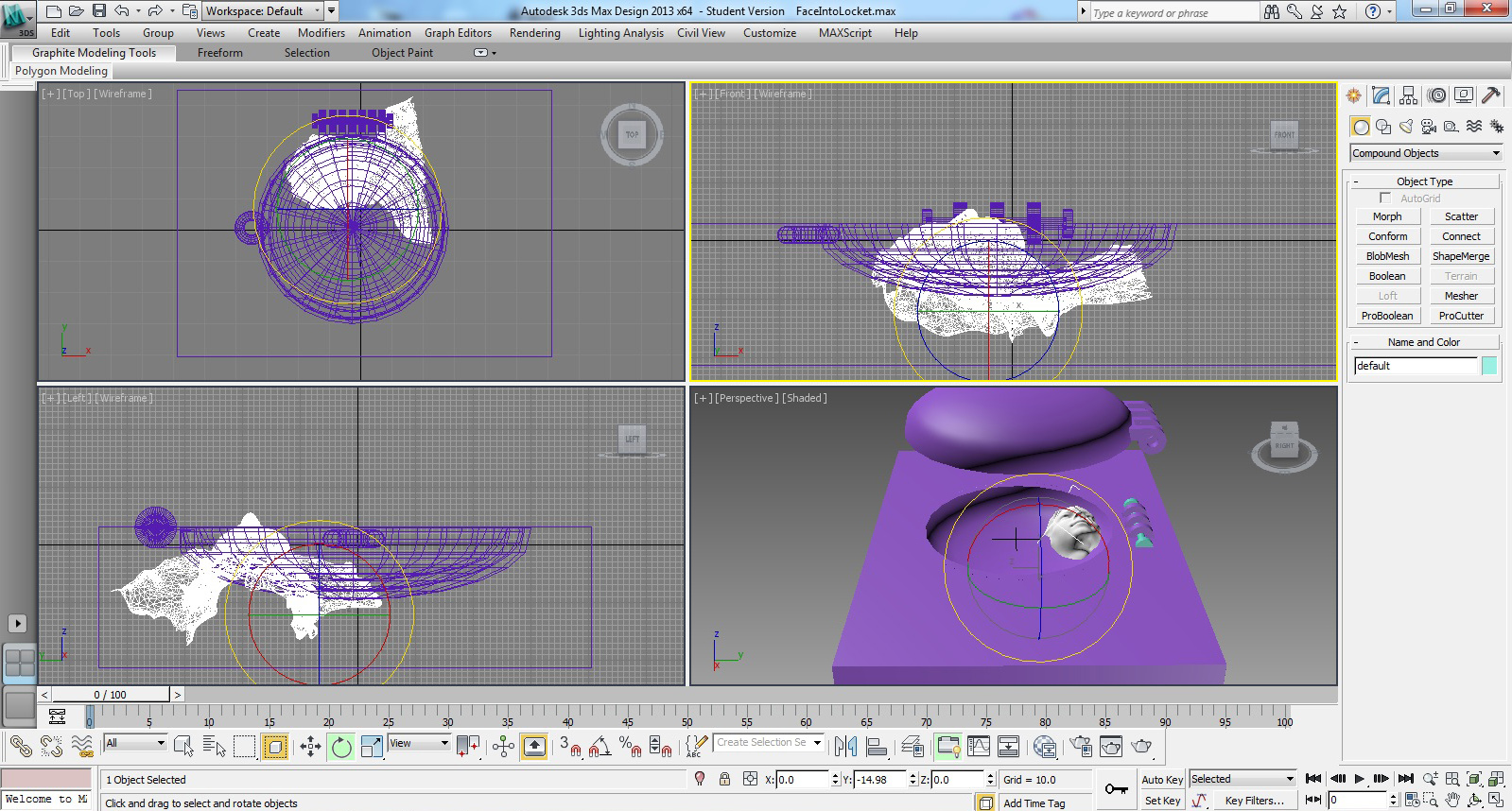Click the object color swatch

tap(1489, 366)
